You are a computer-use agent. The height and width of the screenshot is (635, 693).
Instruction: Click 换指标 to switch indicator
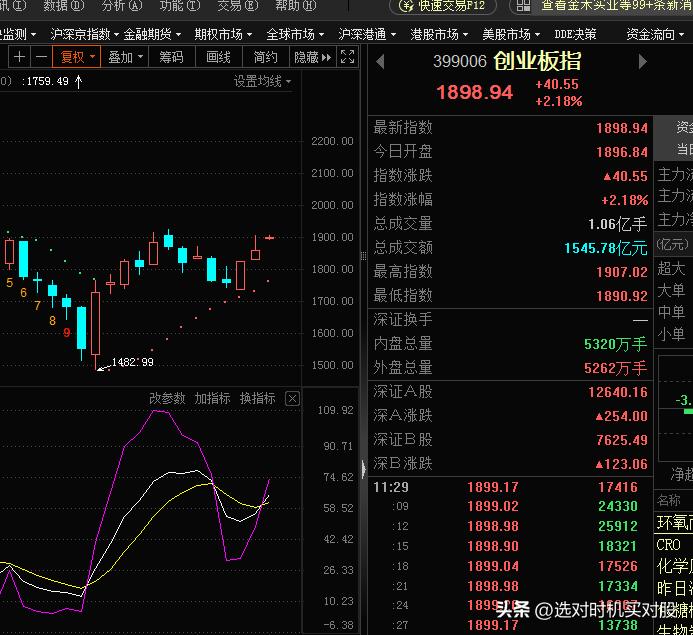coord(257,399)
